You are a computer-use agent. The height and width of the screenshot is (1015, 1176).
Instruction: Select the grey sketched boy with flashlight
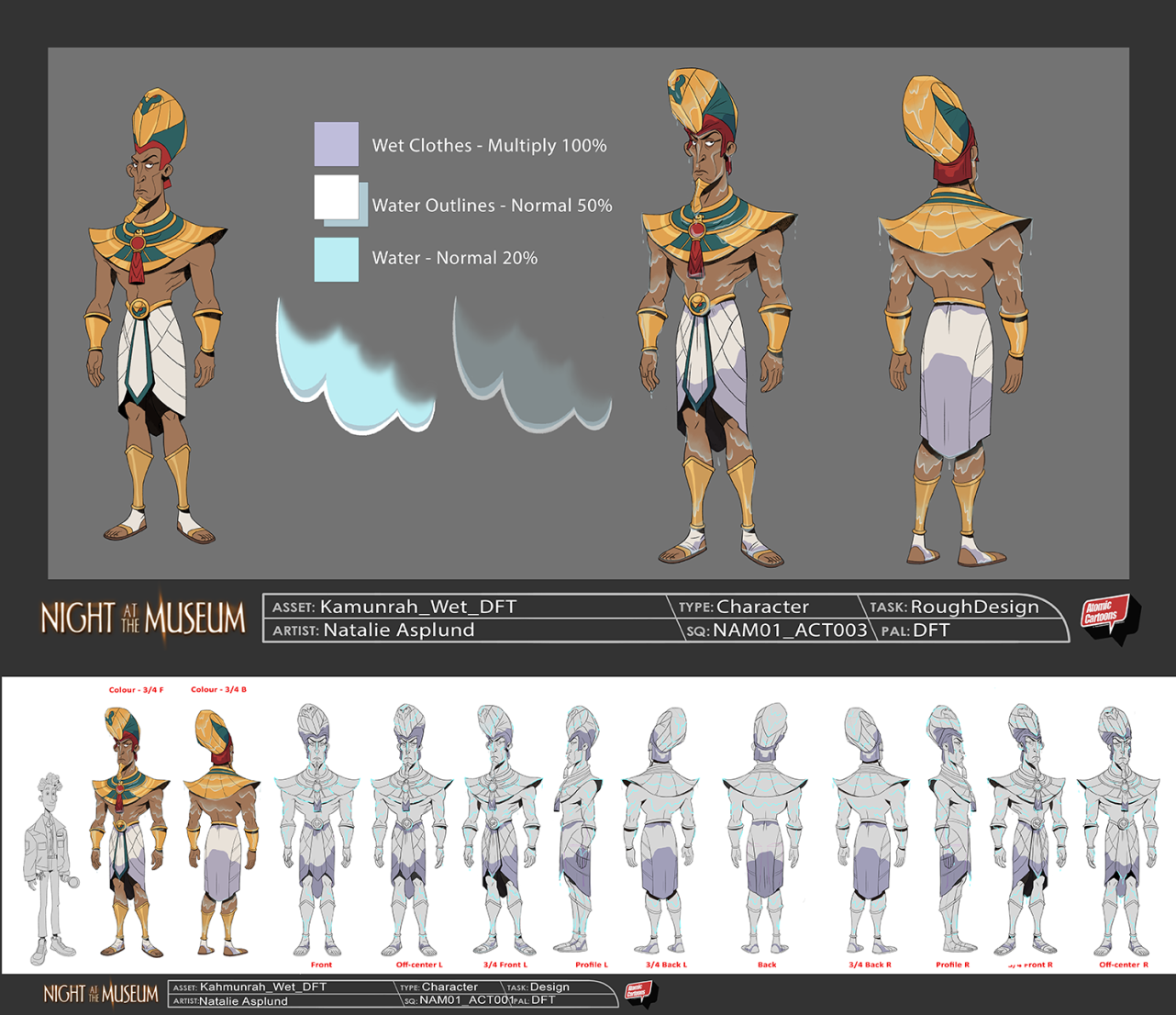[52, 867]
